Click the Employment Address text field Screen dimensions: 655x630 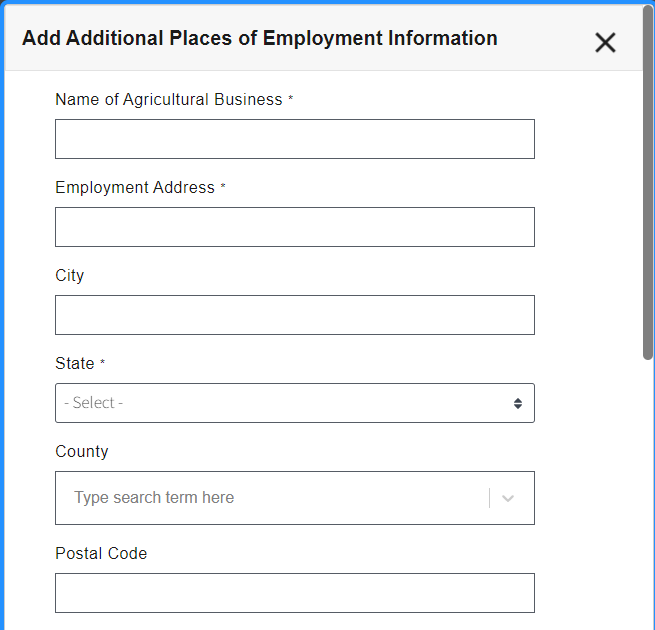click(x=295, y=227)
